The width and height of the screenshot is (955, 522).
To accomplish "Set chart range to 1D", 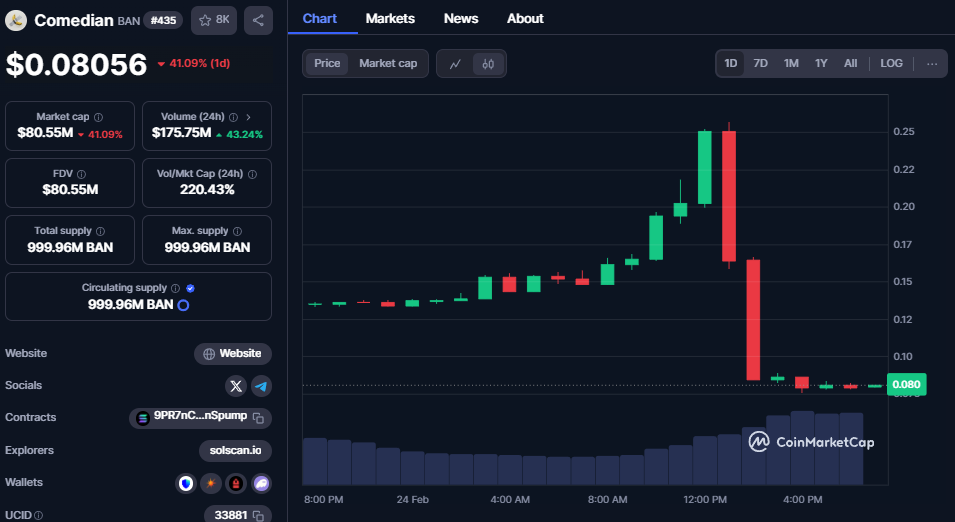I will coord(730,63).
